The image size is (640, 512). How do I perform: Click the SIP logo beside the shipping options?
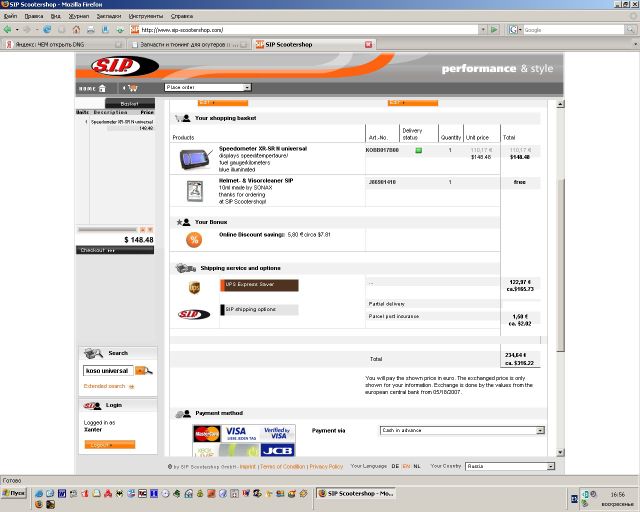coord(194,314)
